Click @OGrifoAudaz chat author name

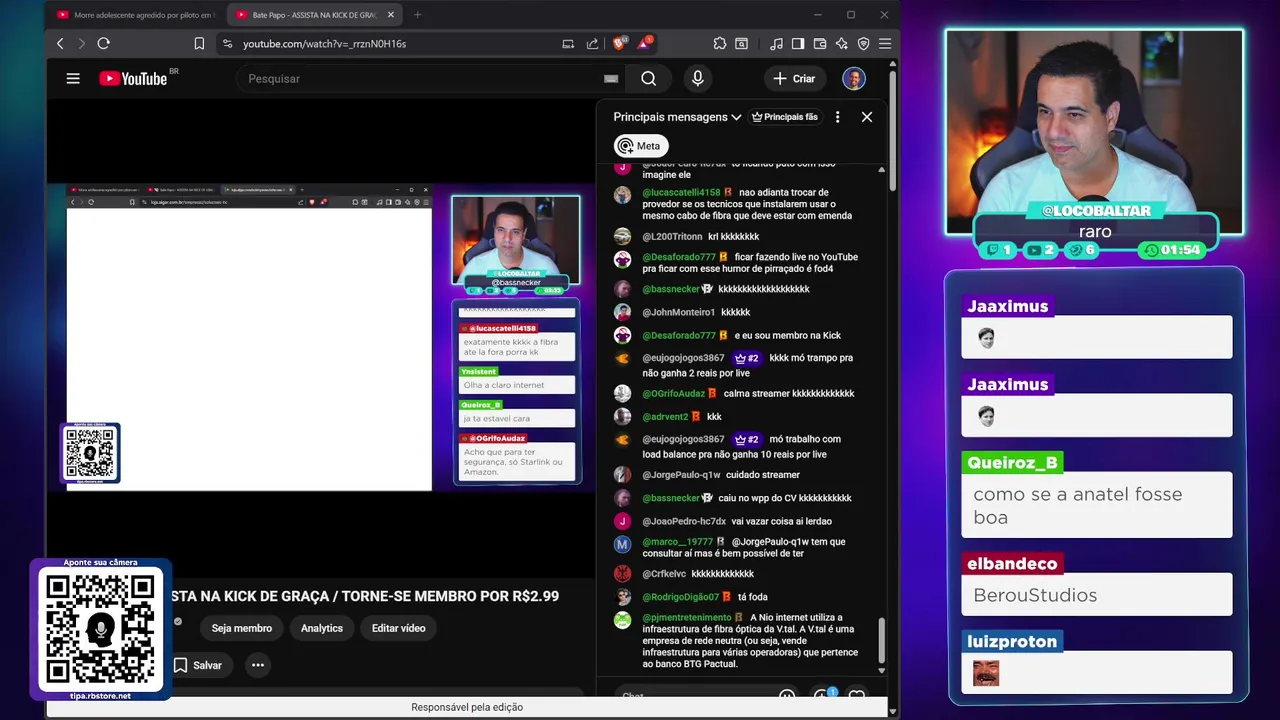click(x=674, y=393)
